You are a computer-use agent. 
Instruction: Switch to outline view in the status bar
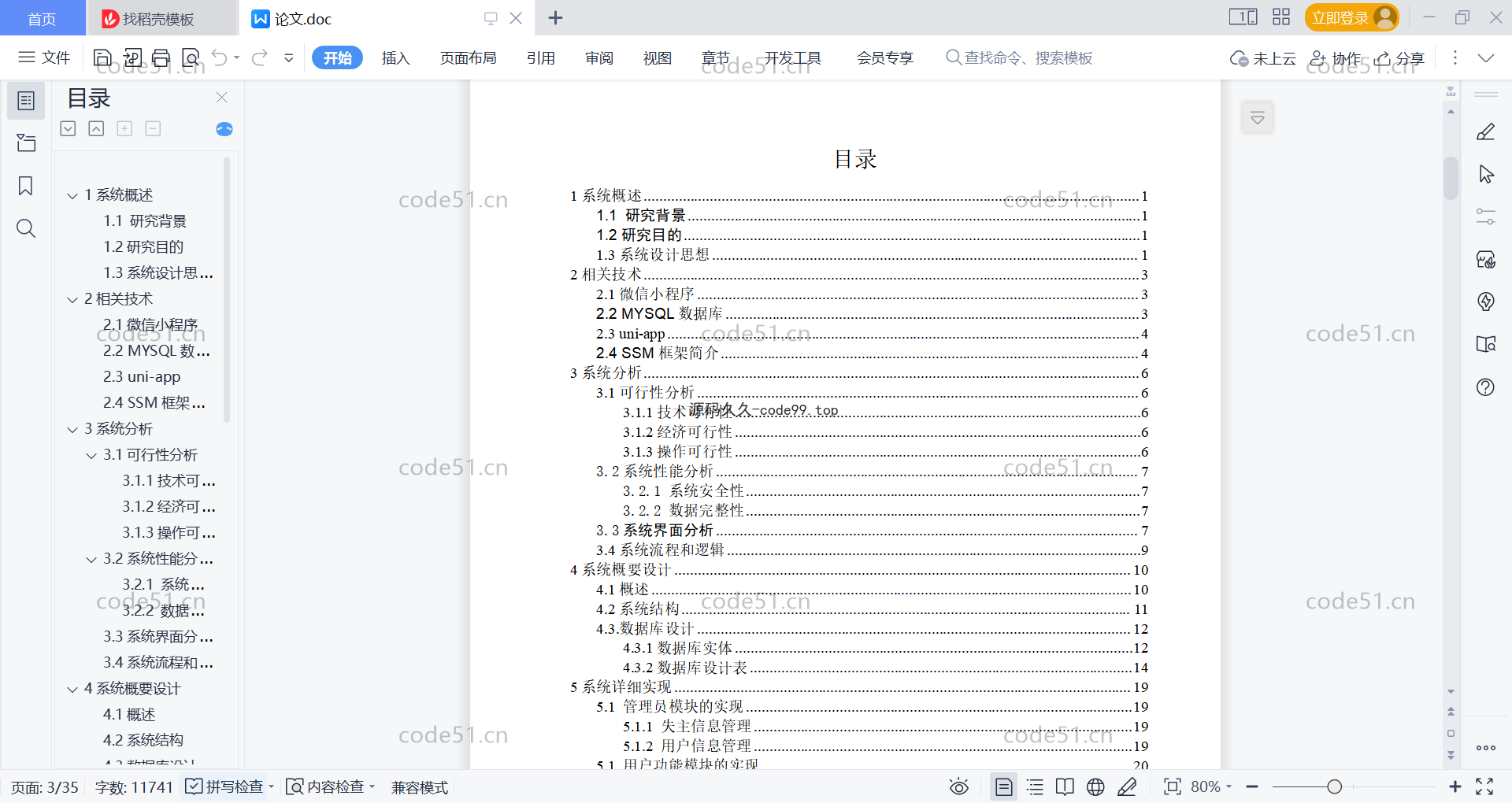coord(1035,786)
